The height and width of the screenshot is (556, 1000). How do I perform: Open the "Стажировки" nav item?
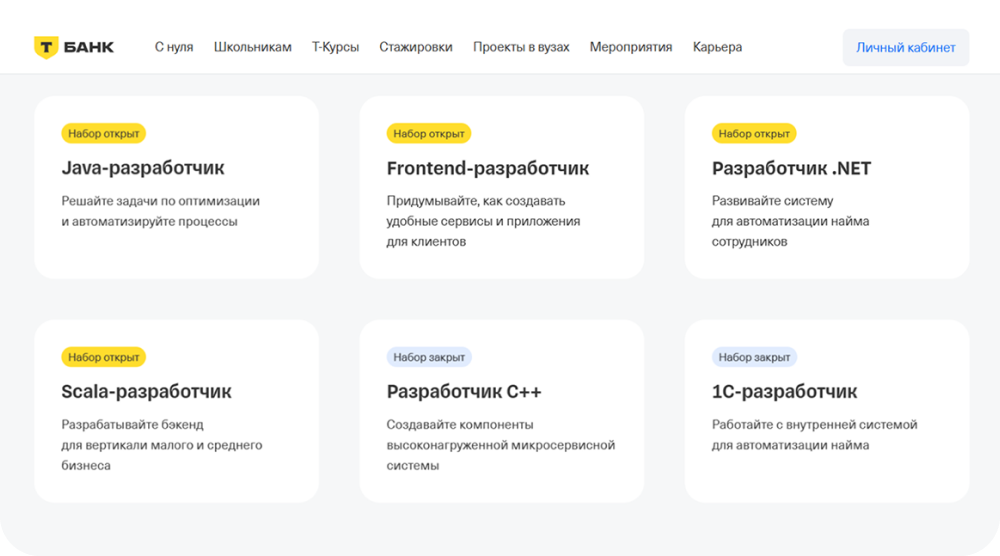coord(416,47)
